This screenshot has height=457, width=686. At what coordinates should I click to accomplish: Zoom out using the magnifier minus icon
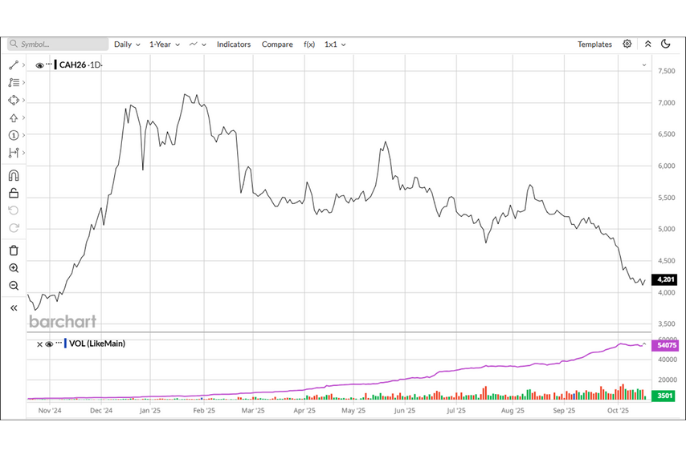pyautogui.click(x=13, y=286)
